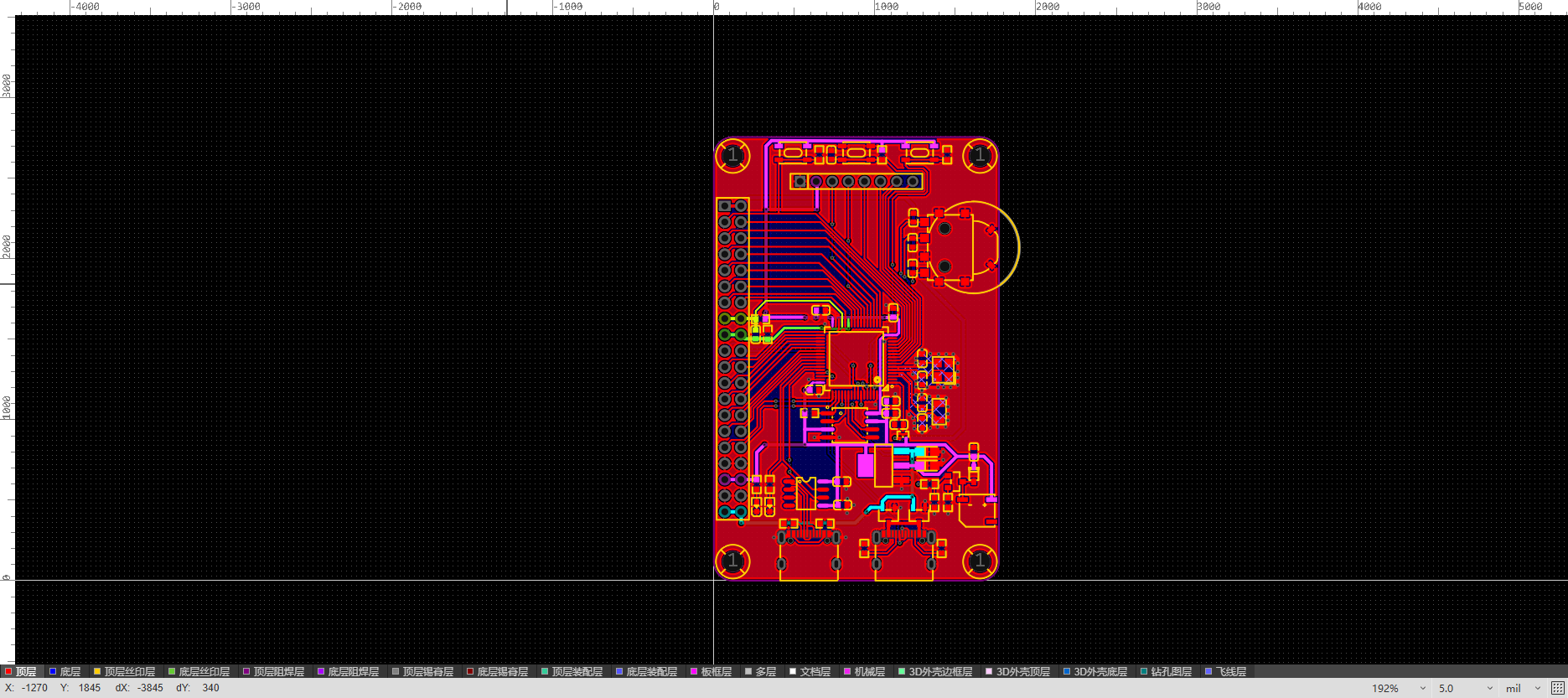1568x698 pixels.
Task: Select the 底层阻焊层 layer tab
Action: (x=348, y=672)
